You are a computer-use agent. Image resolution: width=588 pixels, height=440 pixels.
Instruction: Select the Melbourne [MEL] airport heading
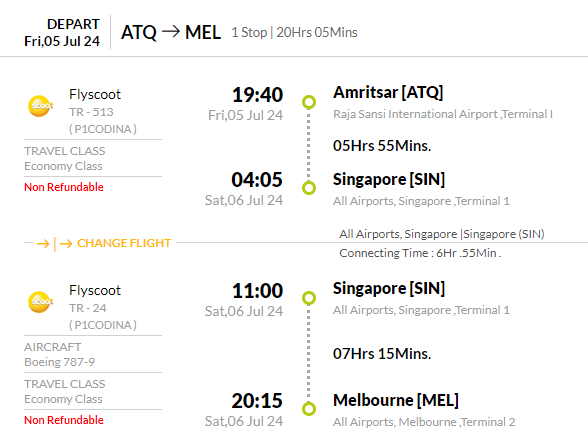[396, 400]
